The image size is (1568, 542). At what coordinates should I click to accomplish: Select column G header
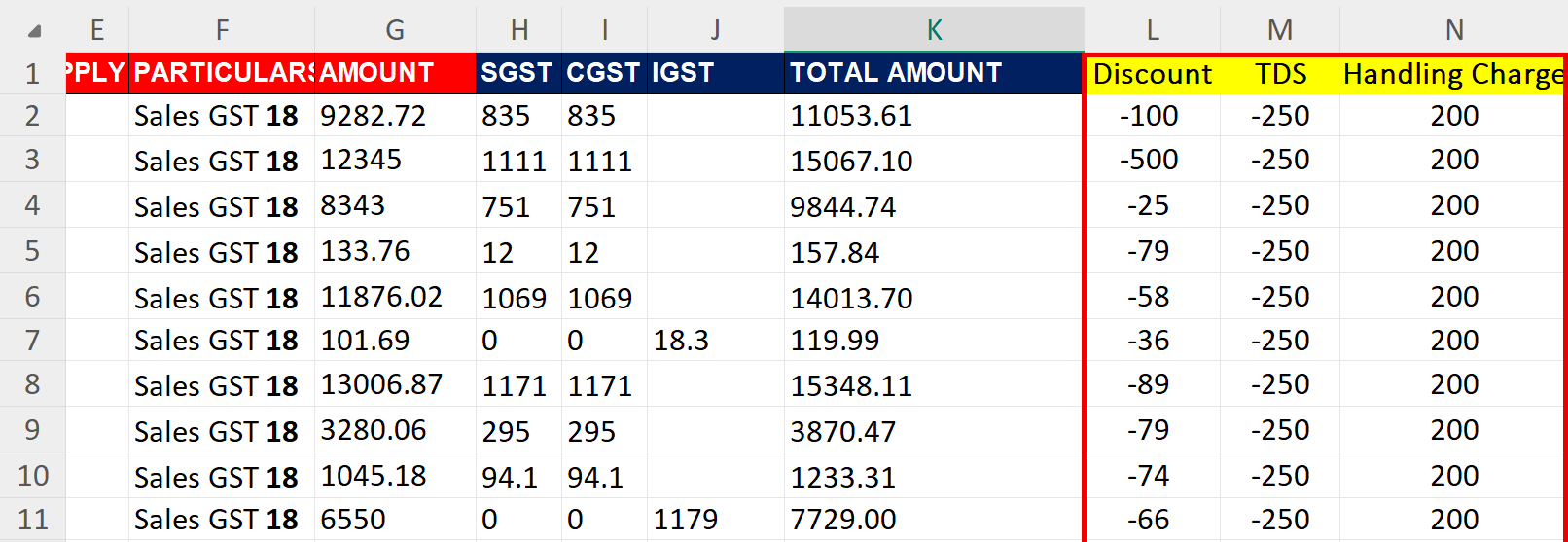click(x=395, y=29)
